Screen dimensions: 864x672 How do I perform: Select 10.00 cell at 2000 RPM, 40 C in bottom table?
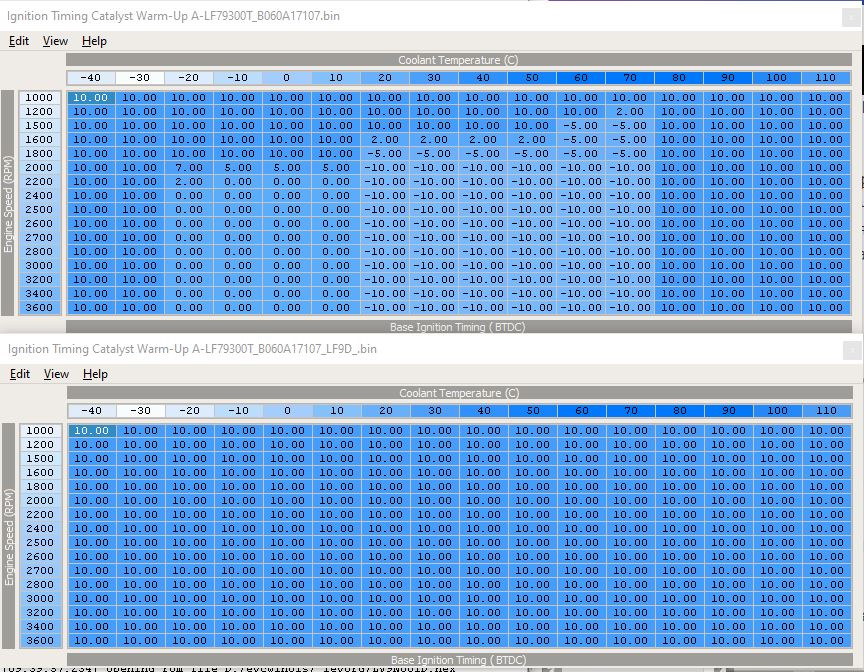point(484,500)
